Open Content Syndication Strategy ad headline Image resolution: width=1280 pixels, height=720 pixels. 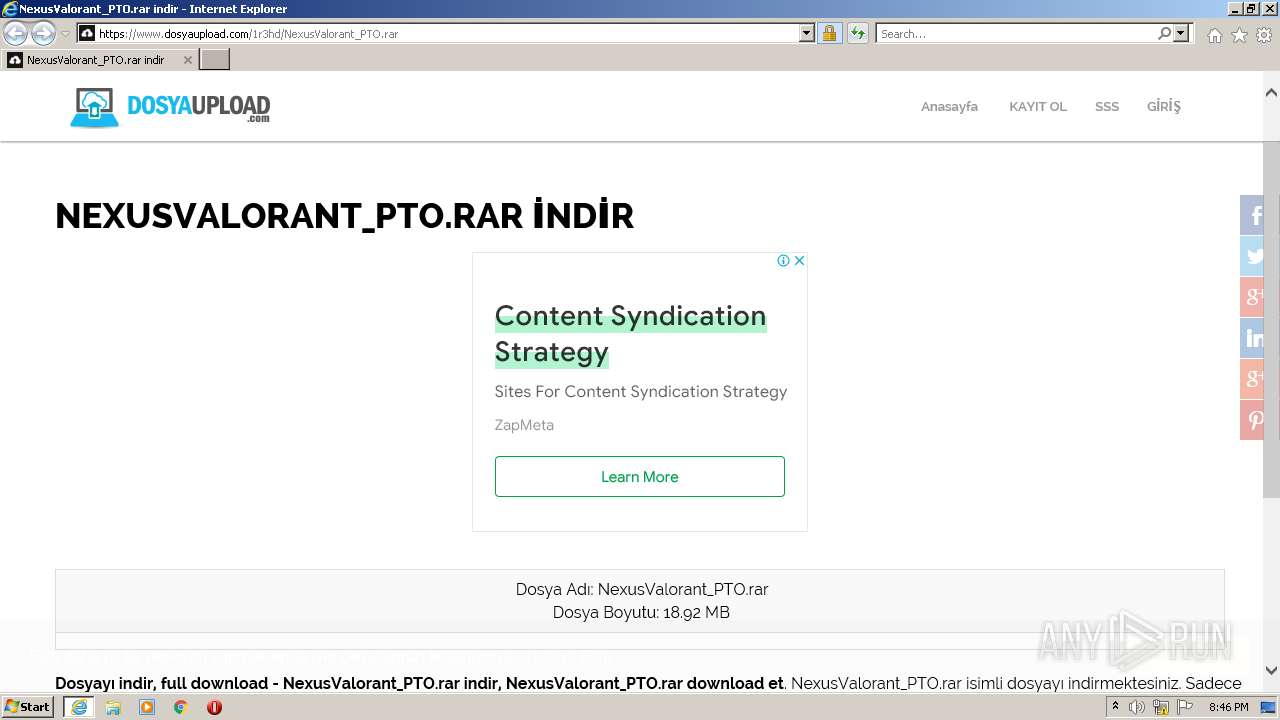point(630,334)
